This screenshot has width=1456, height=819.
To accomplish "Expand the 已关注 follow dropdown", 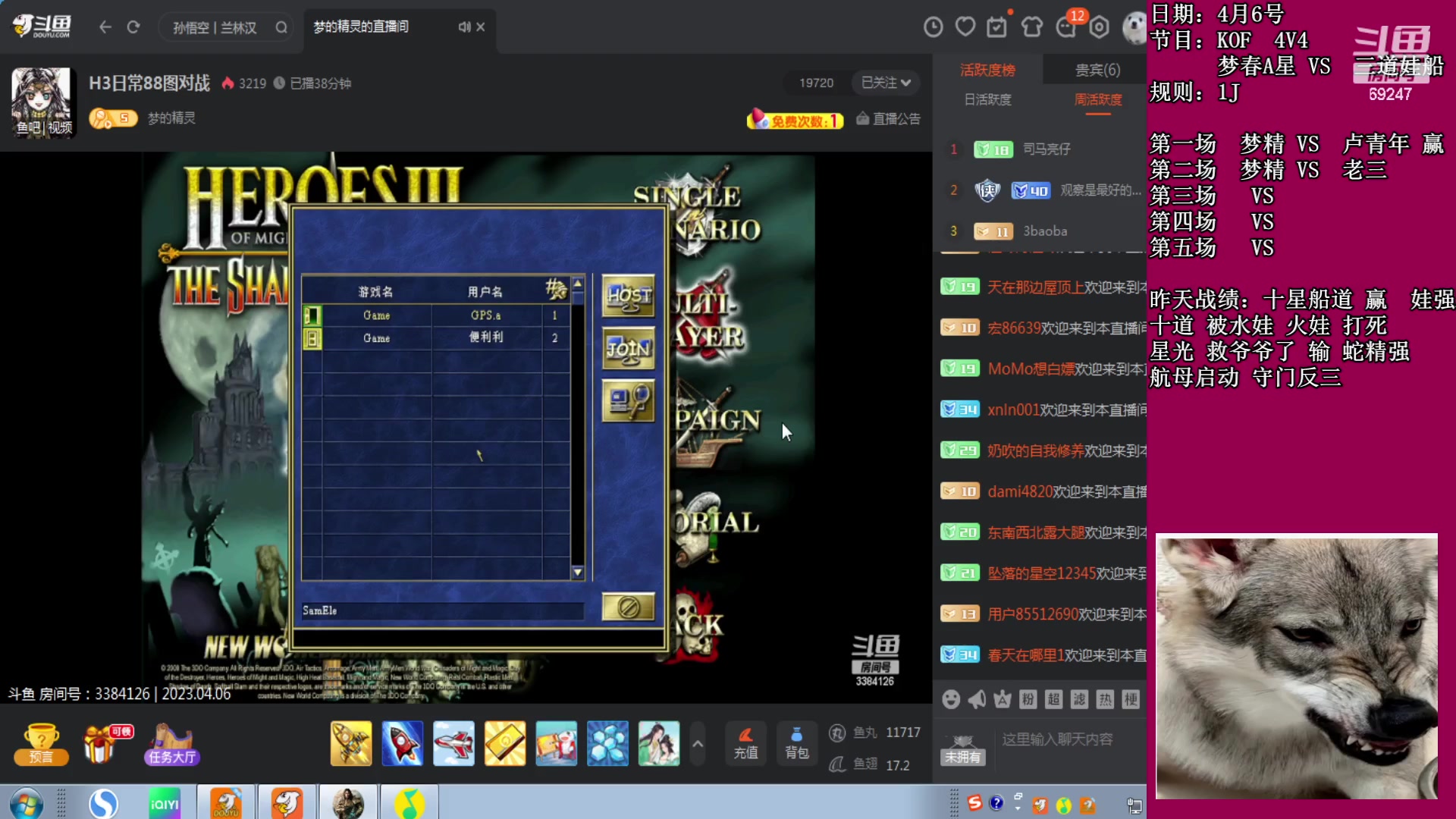I will click(885, 83).
